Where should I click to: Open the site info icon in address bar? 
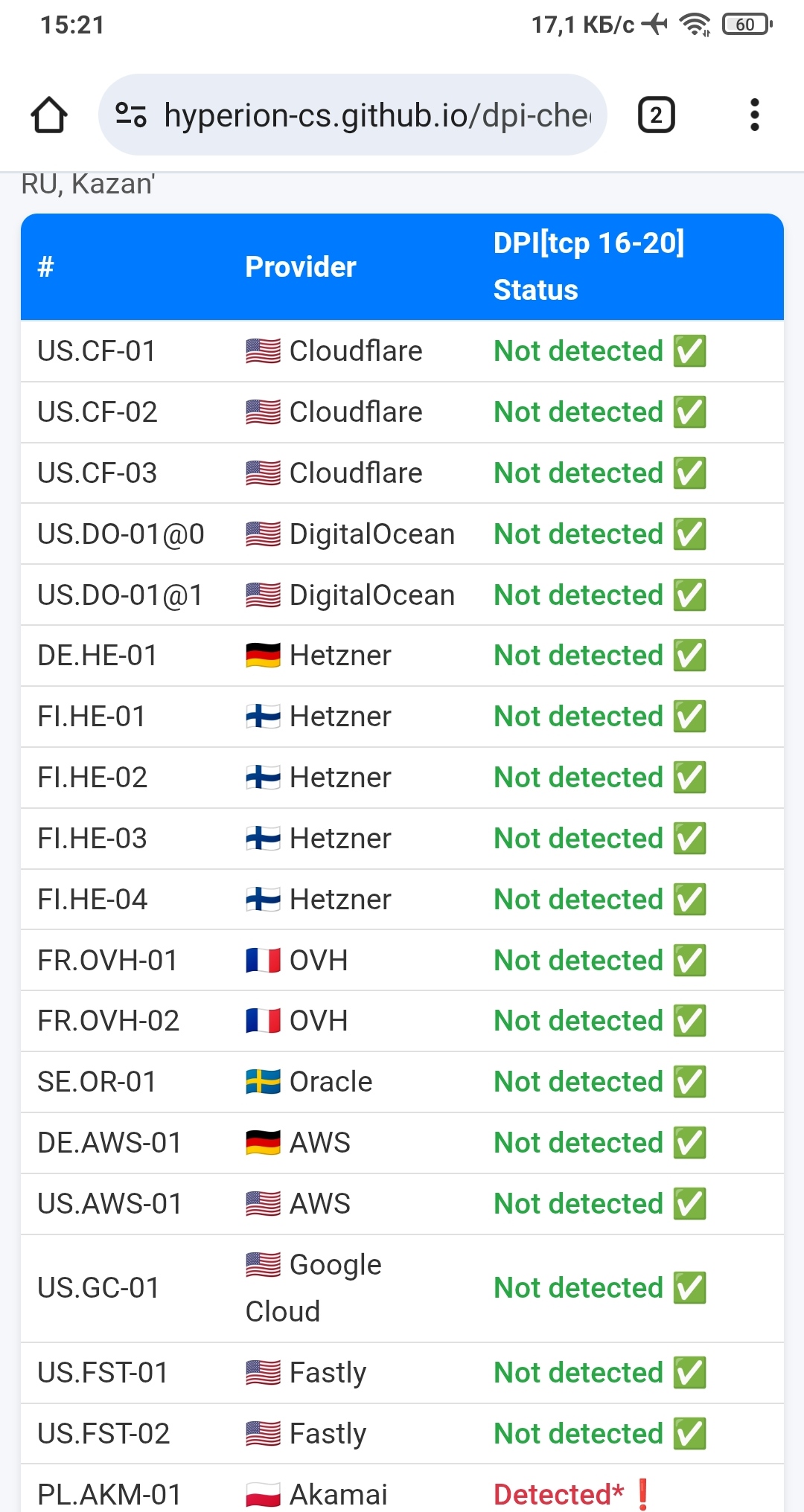click(x=131, y=115)
